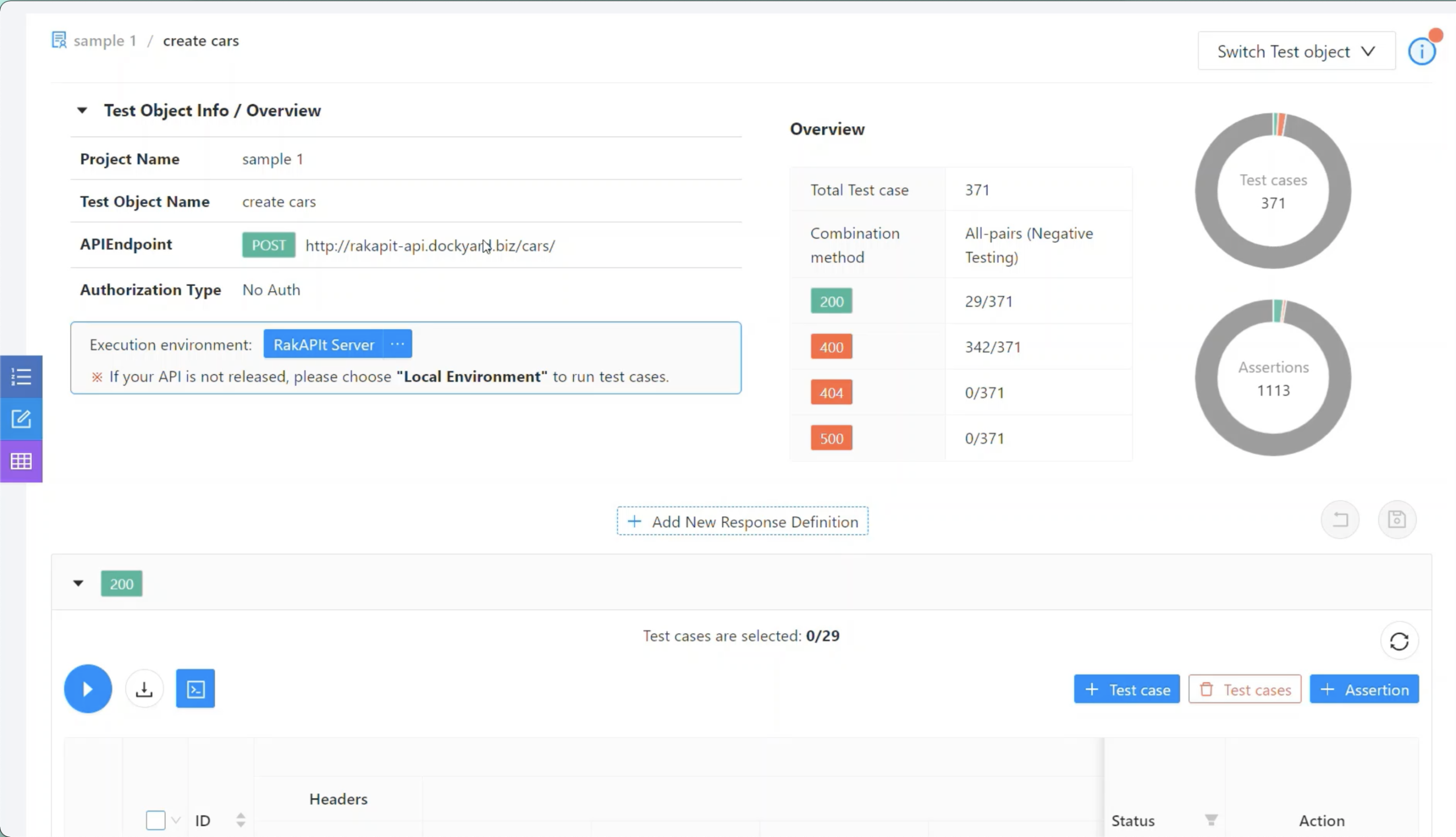Click the save icon near response definition

[1397, 520]
